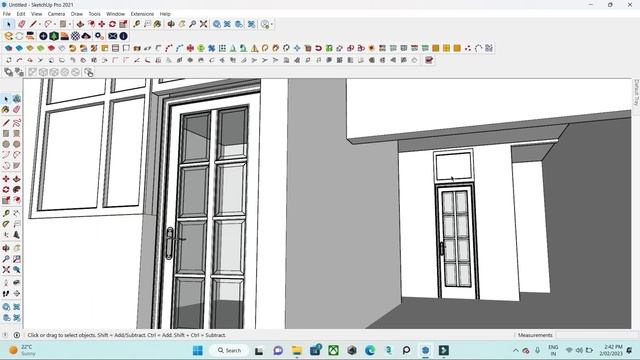Viewport: 640px width, 360px height.
Task: Open Microsoft Edge from taskbar
Action: (x=370, y=351)
